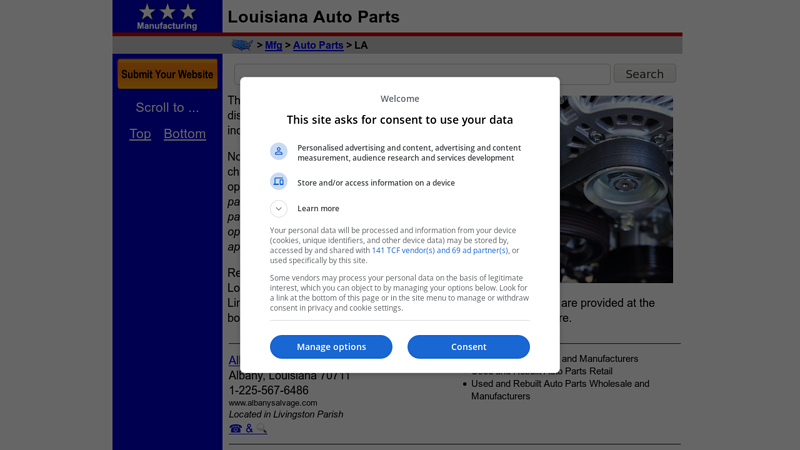Click the Submit Your Website button
The image size is (800, 450).
(x=167, y=74)
